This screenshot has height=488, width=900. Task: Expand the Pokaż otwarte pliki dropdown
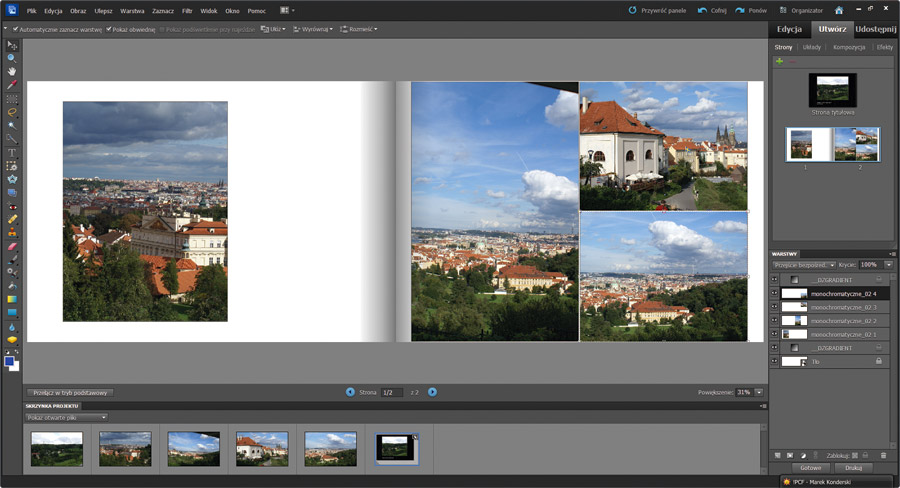[x=67, y=417]
